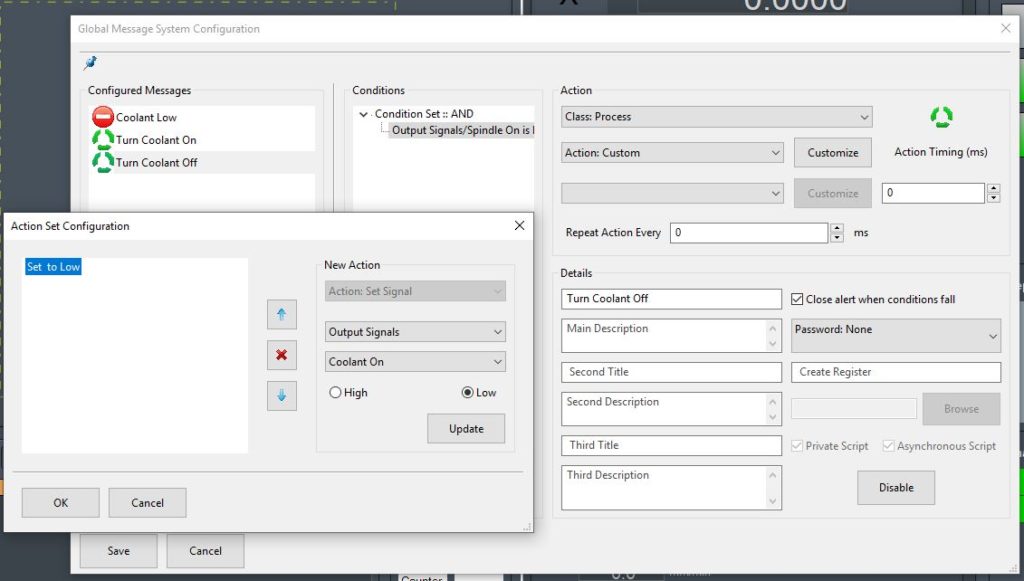
Task: Click the pin icon below the title
Action: [91, 63]
